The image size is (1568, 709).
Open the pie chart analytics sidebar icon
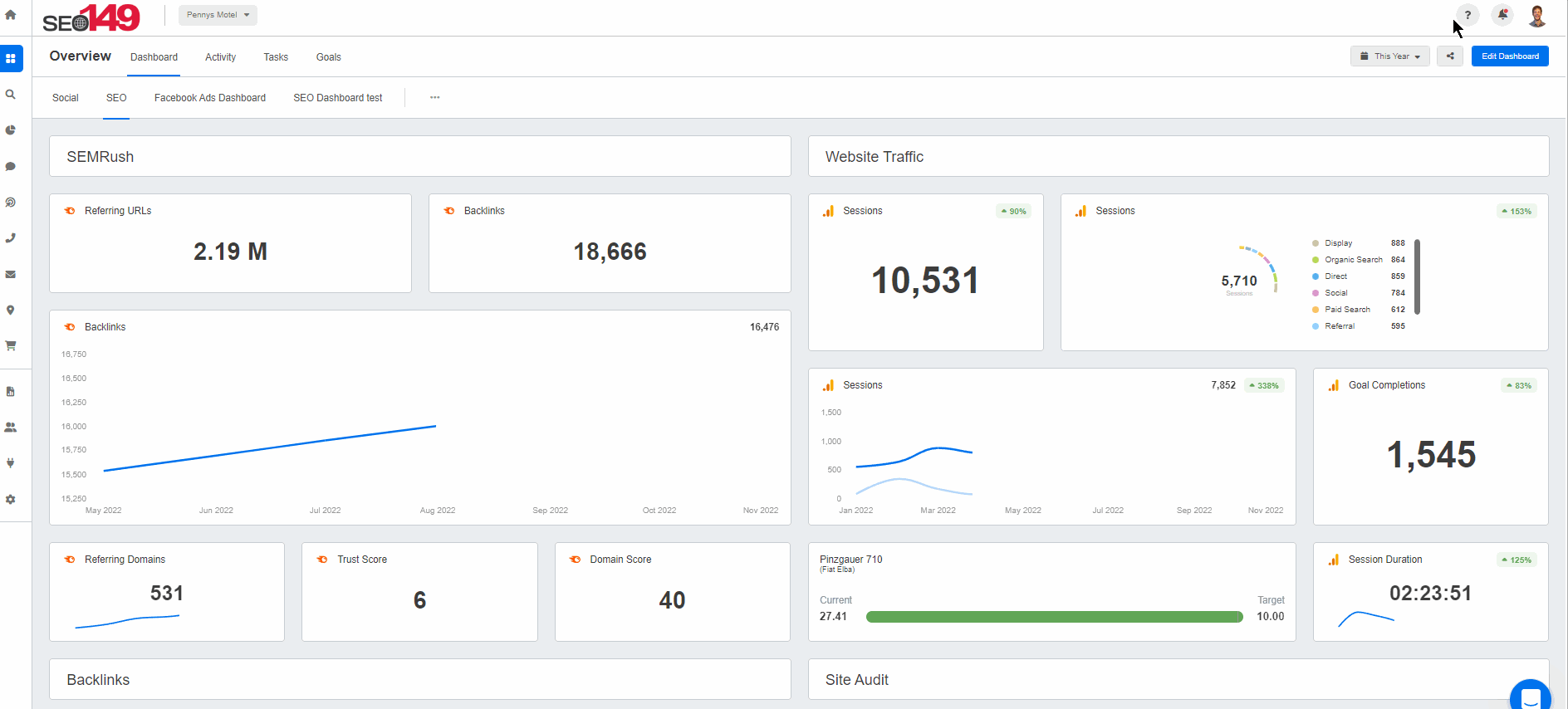[x=11, y=130]
